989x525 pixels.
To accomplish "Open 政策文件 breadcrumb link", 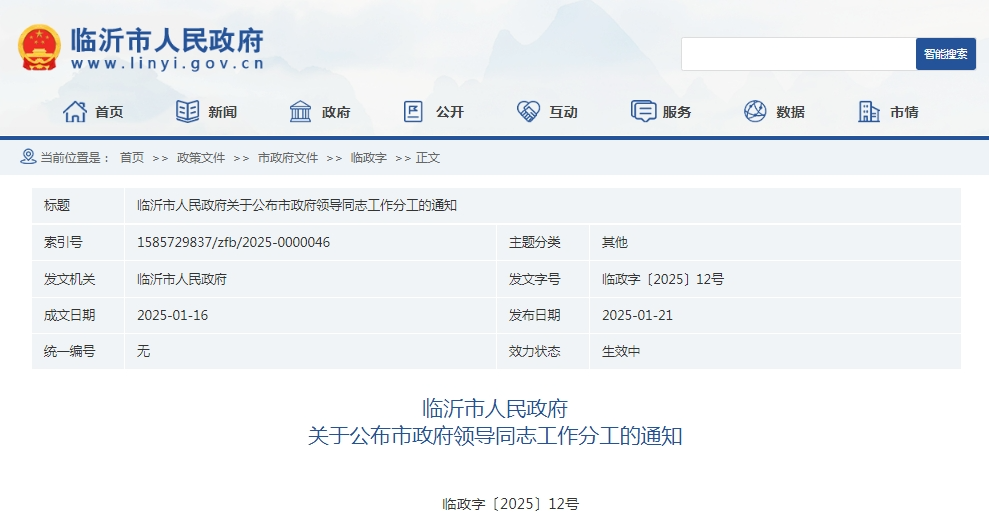I will pos(201,158).
